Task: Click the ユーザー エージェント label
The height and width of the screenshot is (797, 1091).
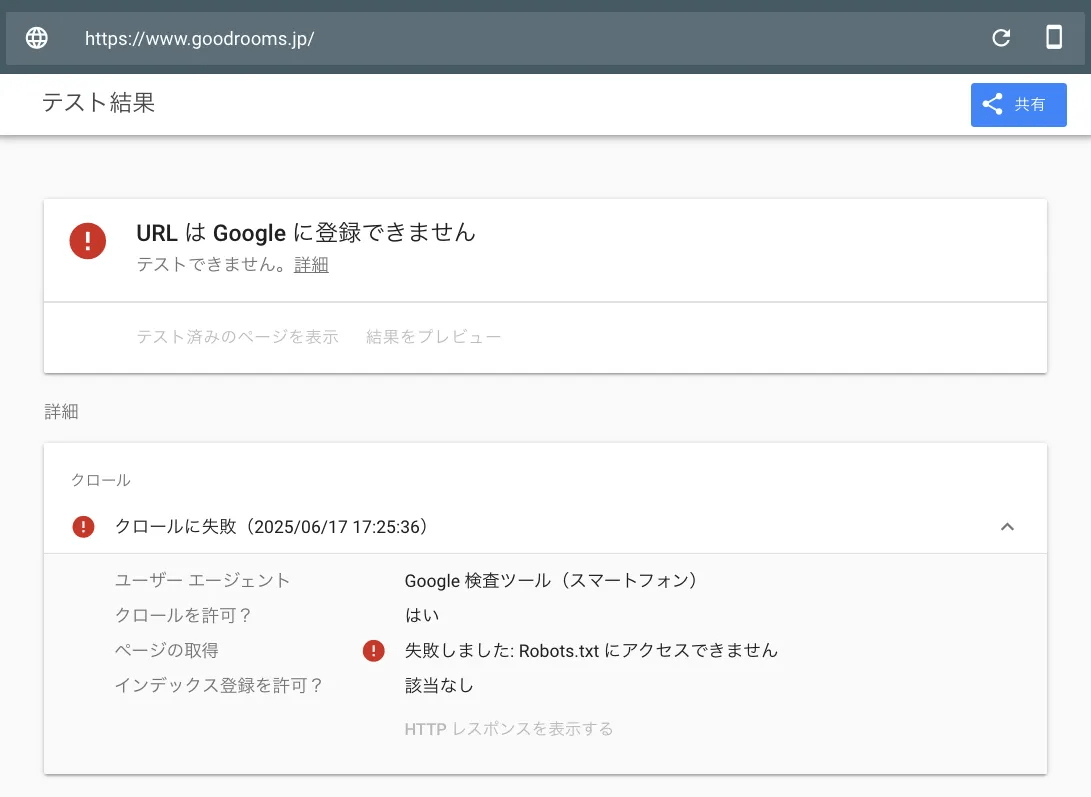Action: coord(202,581)
